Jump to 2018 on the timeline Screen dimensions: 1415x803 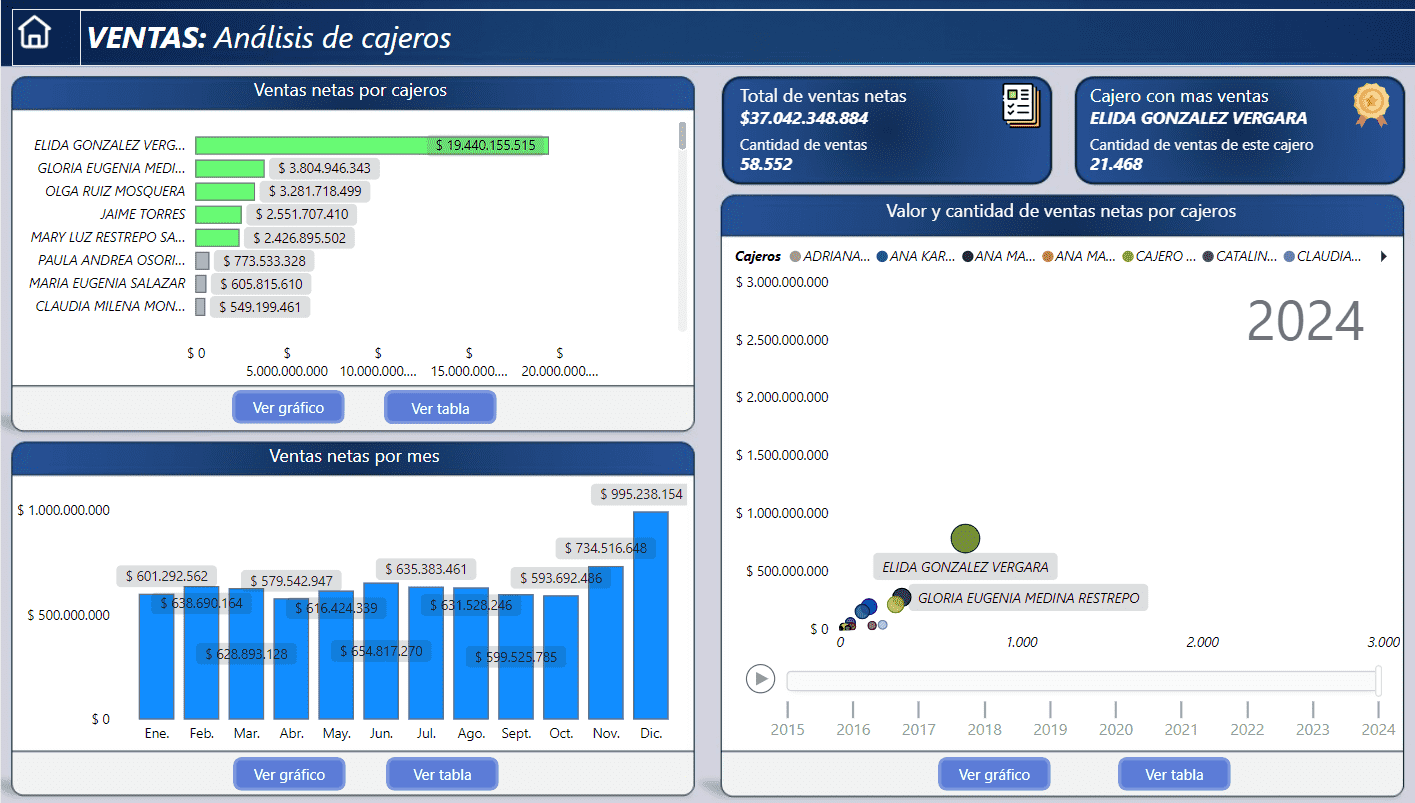point(984,729)
